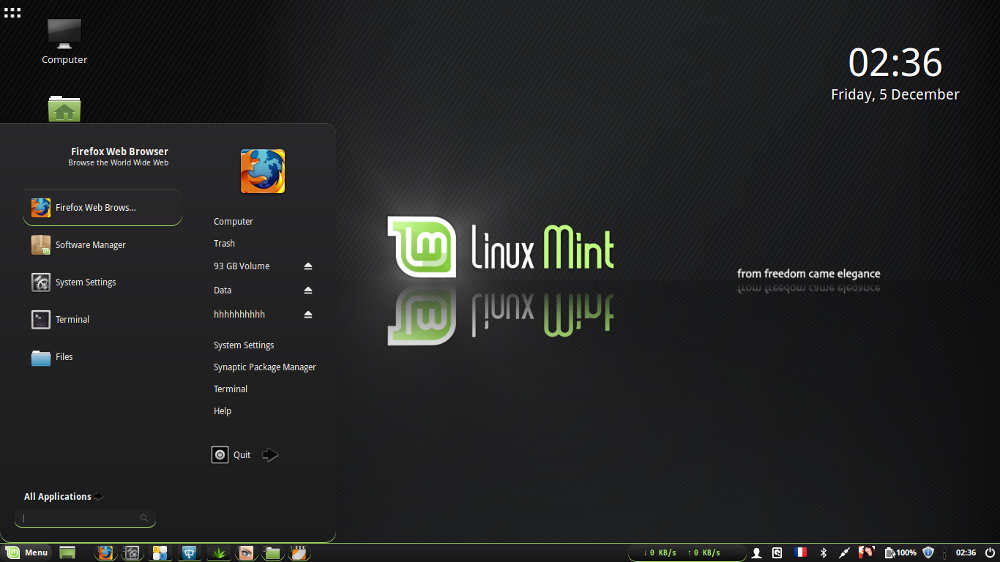Image resolution: width=1000 pixels, height=562 pixels.
Task: Click Friday, 5 December date text
Action: 895,94
